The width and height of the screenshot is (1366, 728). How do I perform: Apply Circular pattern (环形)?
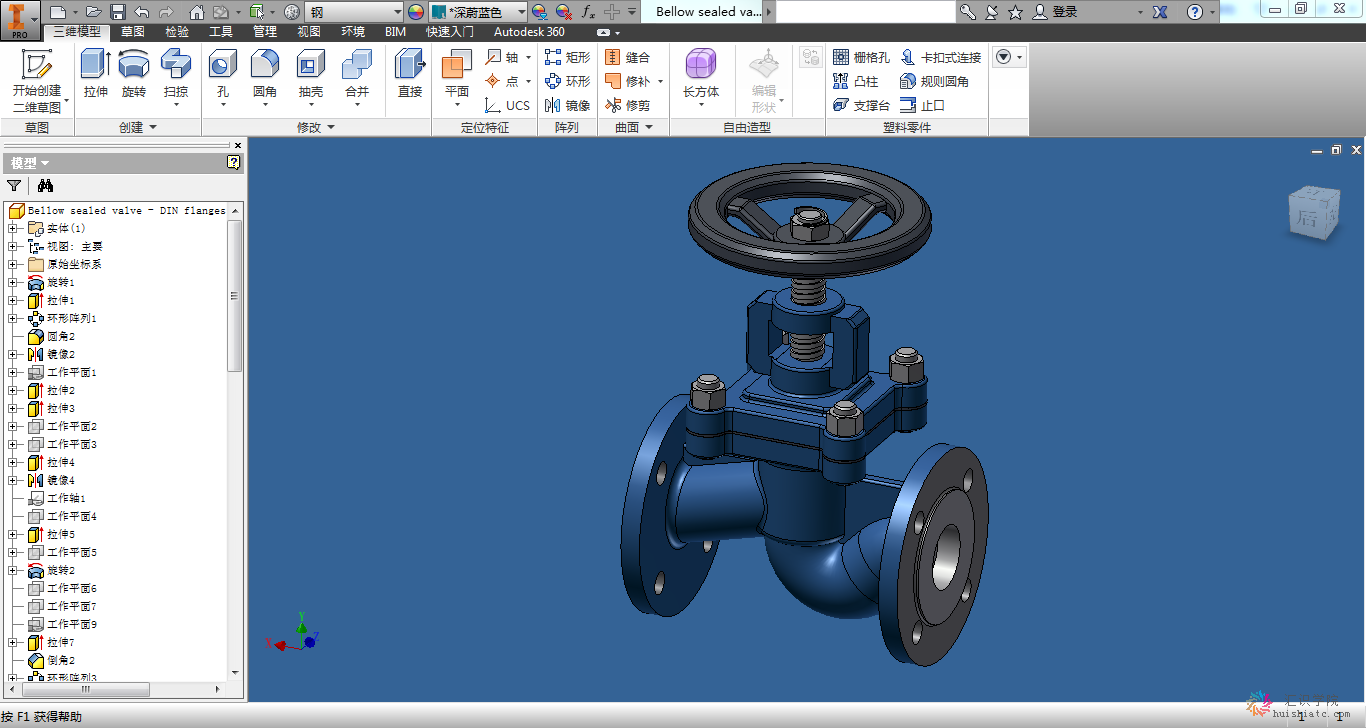point(567,81)
